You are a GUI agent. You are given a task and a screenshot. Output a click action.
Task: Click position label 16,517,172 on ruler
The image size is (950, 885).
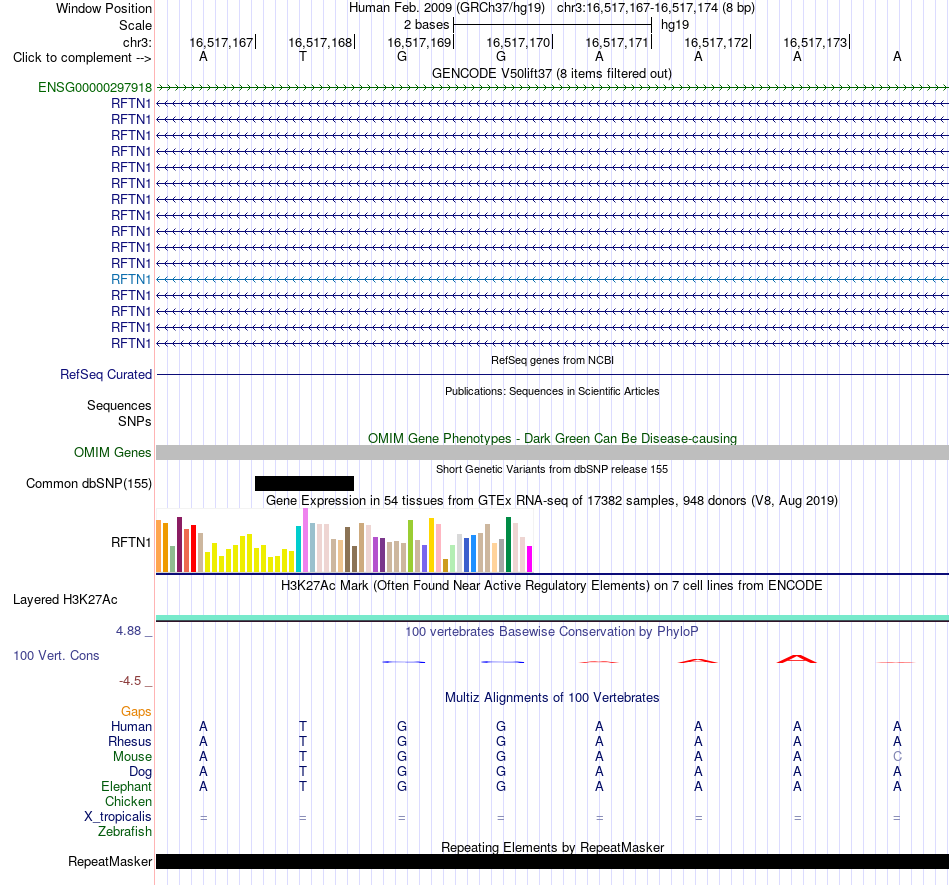pyautogui.click(x=716, y=42)
